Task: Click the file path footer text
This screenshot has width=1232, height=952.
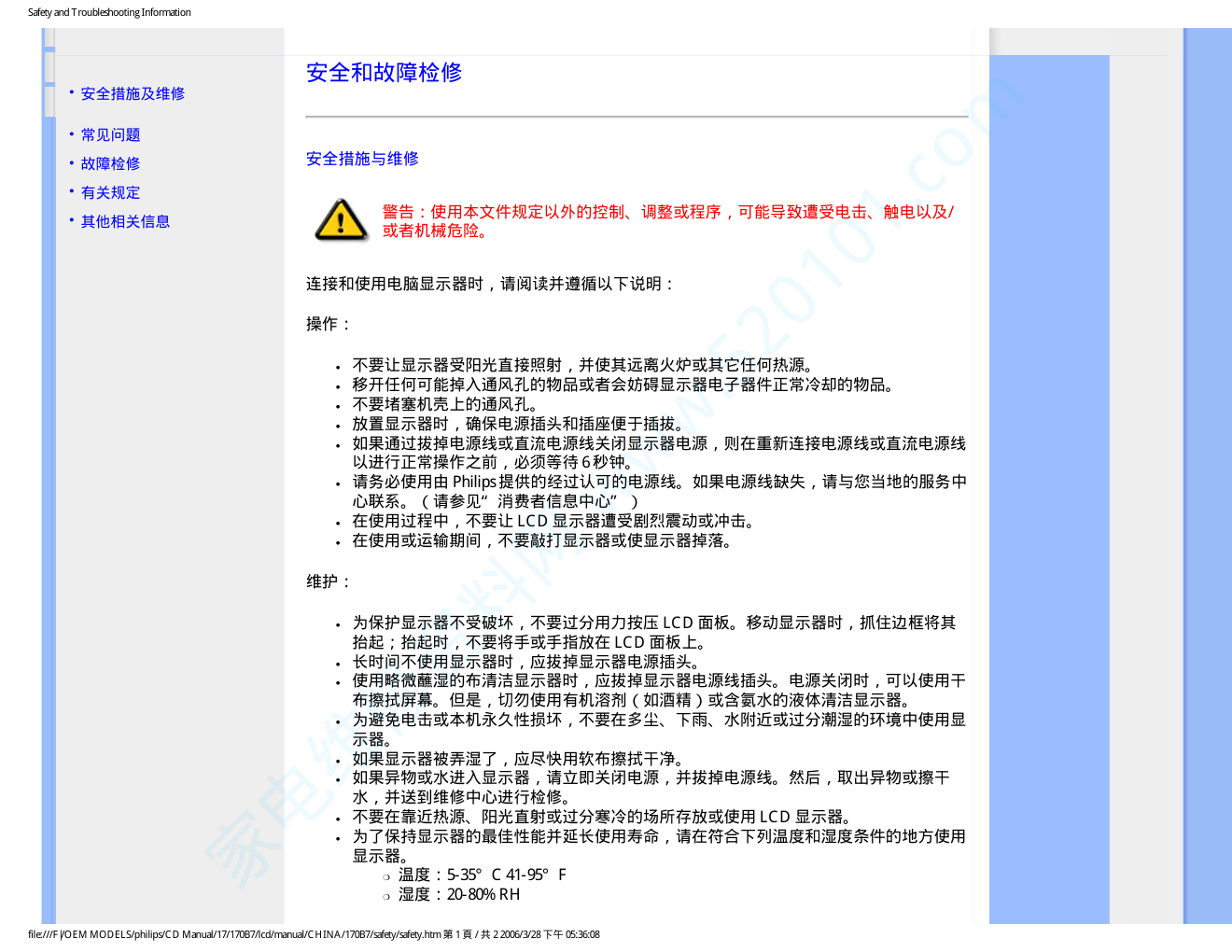Action: click(314, 934)
